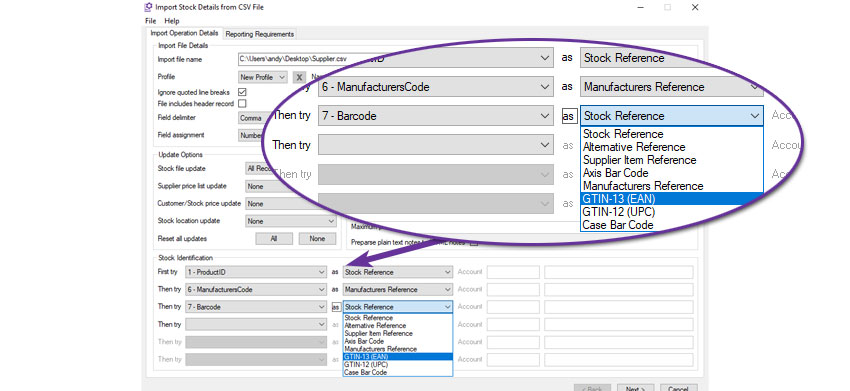This screenshot has width=850, height=391.
Task: Expand the Stock location update dropdown
Action: coord(291,221)
